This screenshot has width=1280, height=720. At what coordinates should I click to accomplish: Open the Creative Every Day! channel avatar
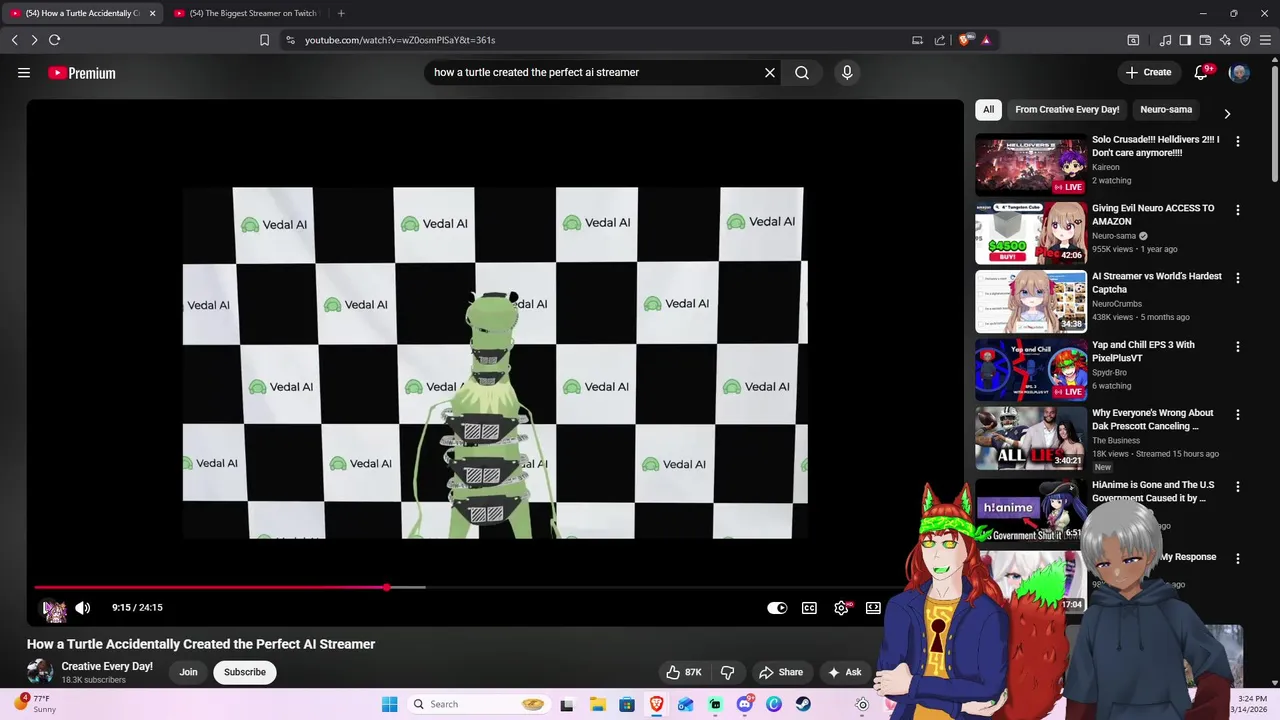coord(40,672)
